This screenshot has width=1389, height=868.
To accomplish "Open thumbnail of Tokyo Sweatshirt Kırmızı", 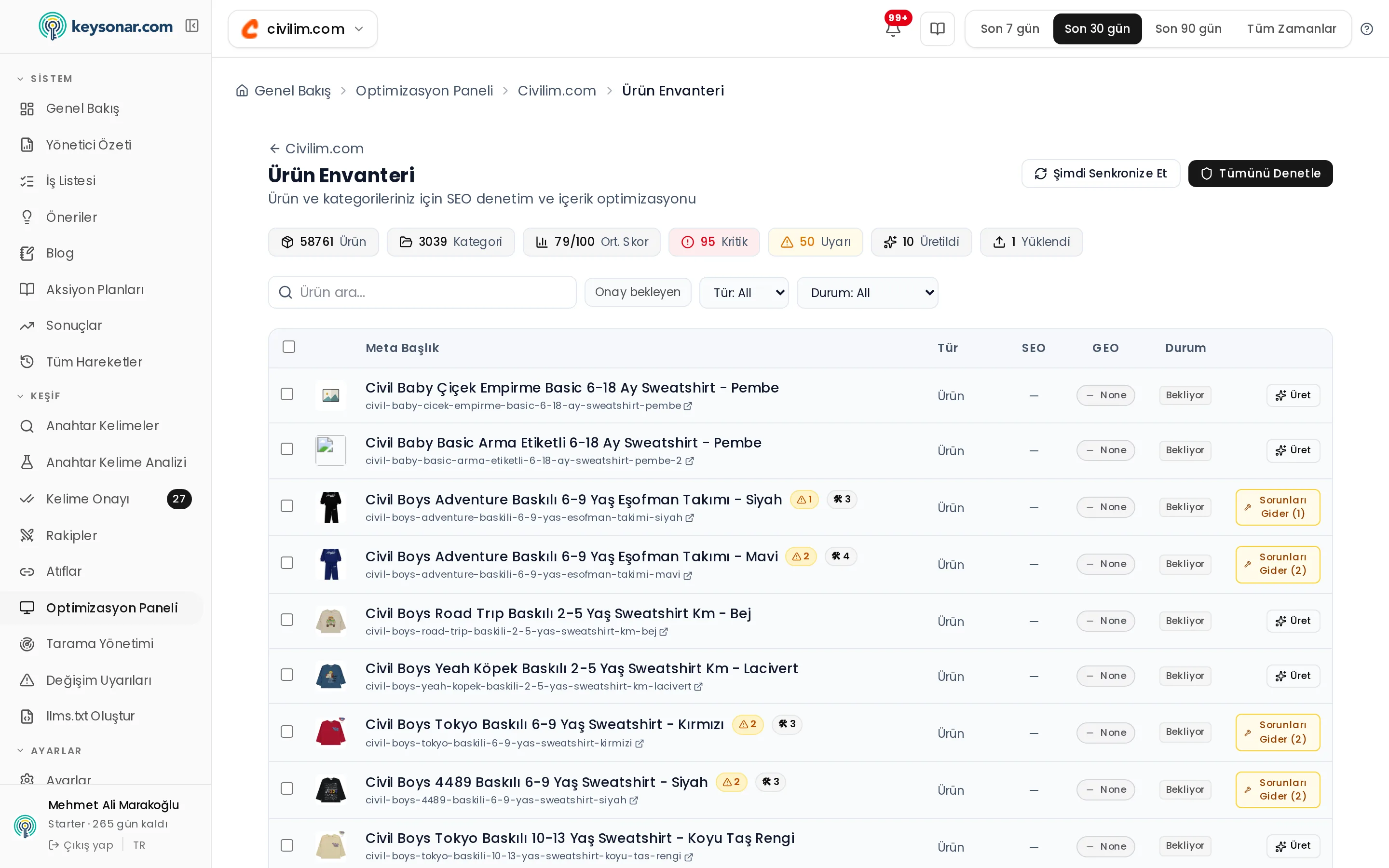I will pos(330,732).
